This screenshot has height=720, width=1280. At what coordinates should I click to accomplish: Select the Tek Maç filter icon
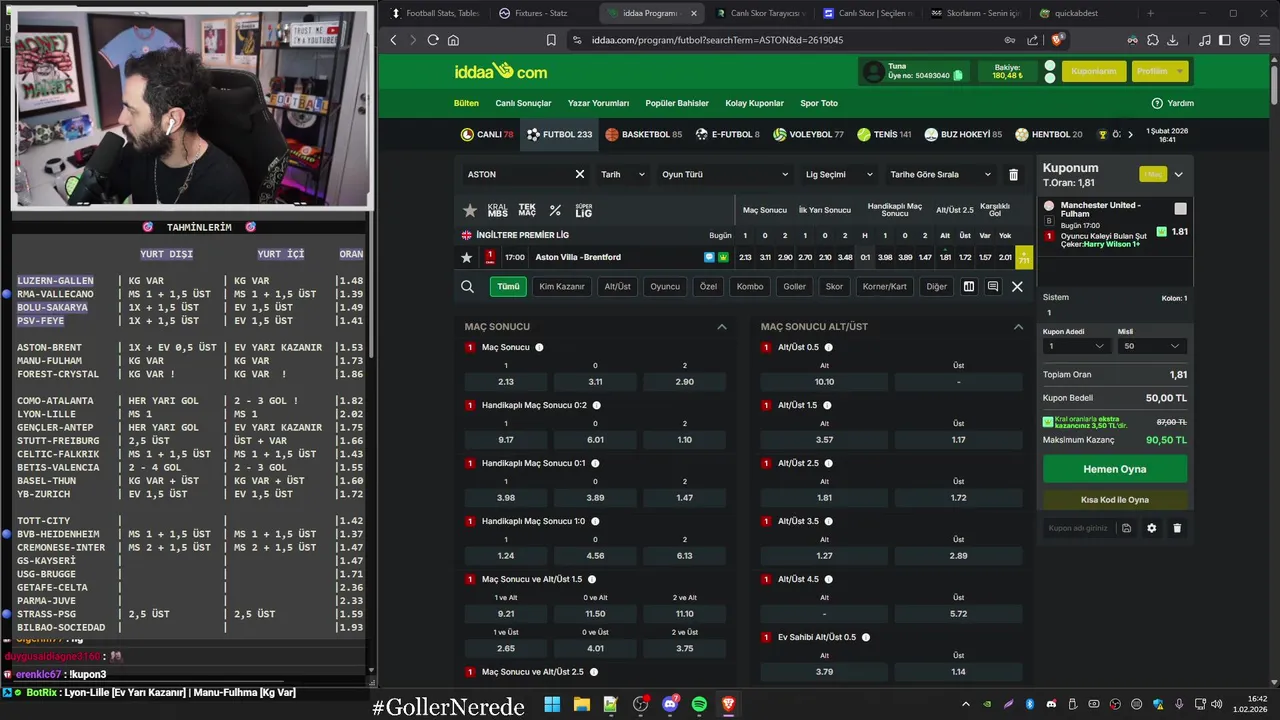tap(527, 210)
